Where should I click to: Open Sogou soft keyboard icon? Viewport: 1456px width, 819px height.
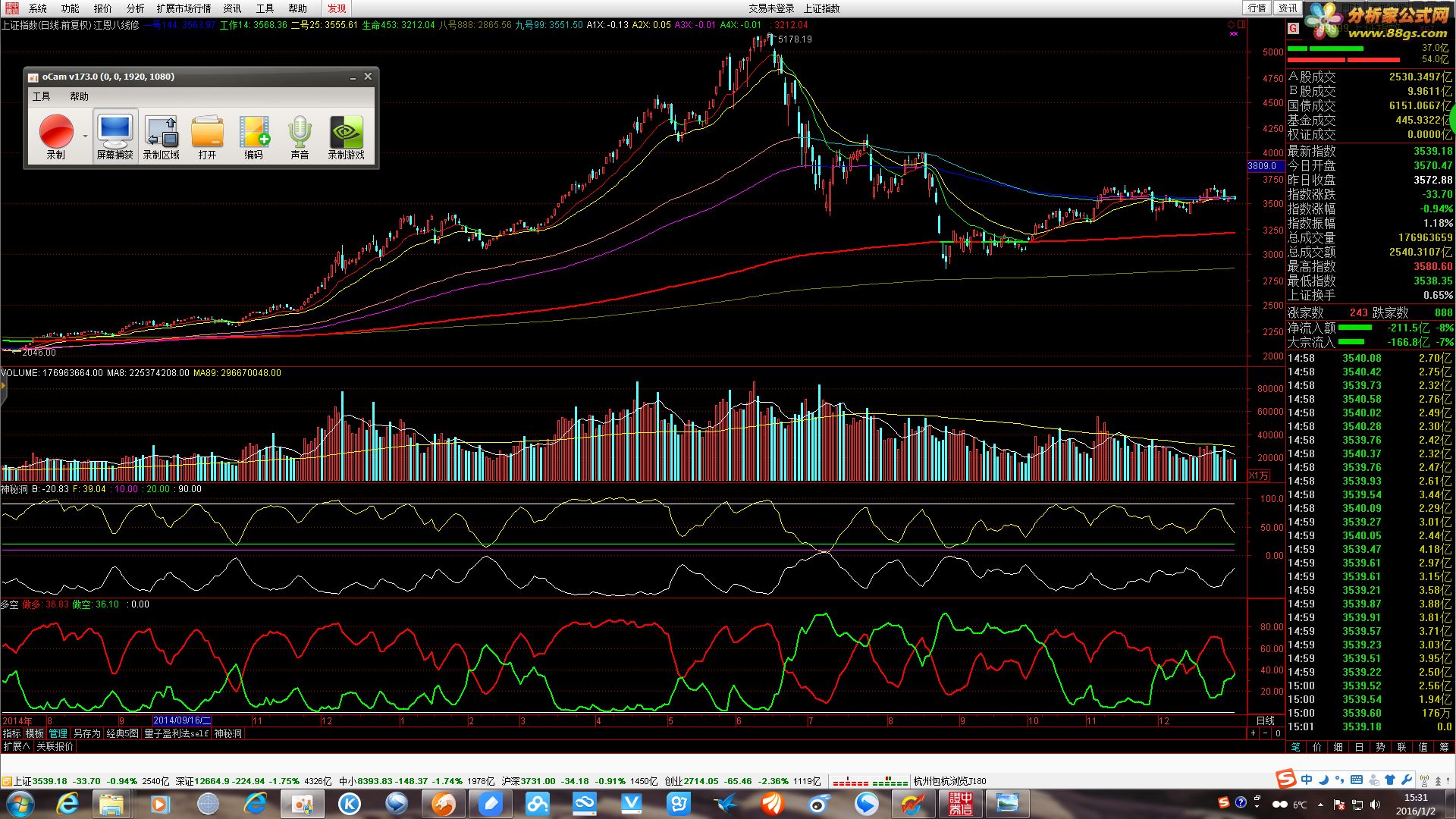coord(1357,780)
